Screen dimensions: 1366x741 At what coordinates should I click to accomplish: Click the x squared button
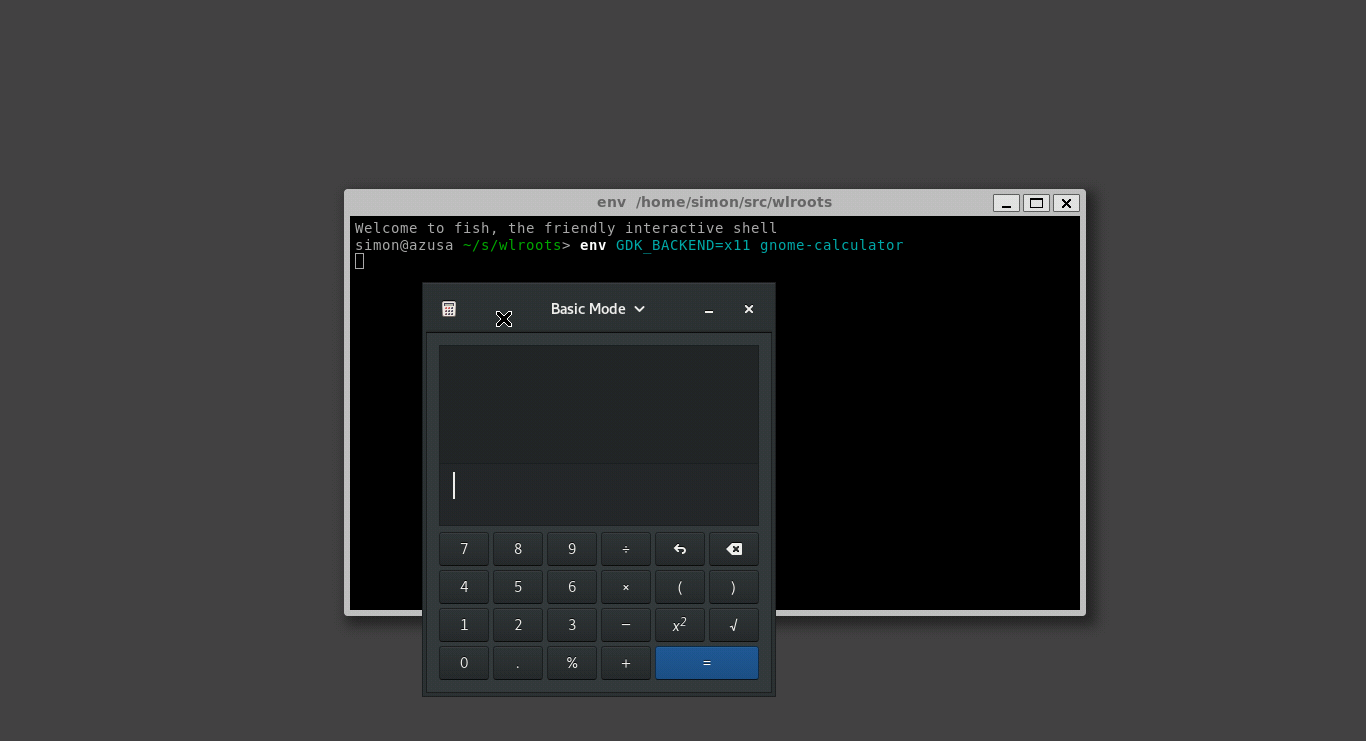[x=680, y=624]
